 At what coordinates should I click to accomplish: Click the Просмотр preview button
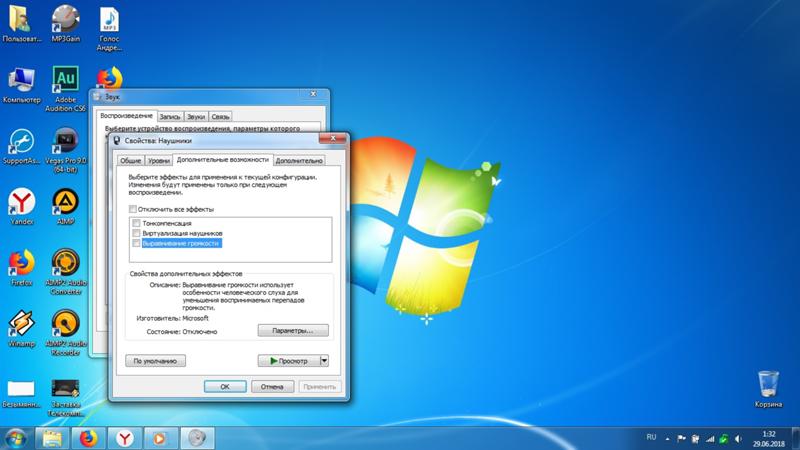click(288, 361)
